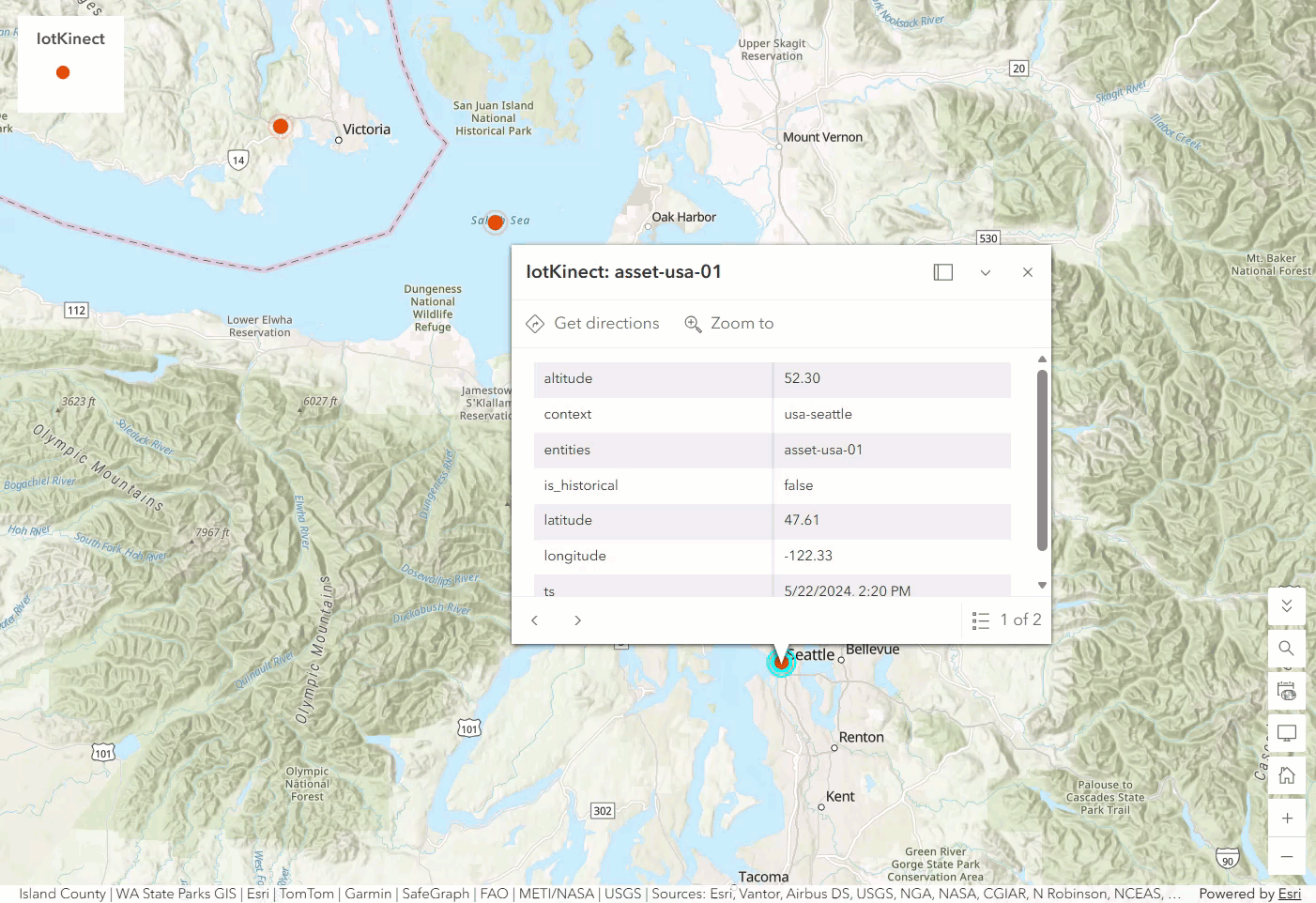The width and height of the screenshot is (1316, 903).
Task: Select the highlighted marker at Seattle
Action: (x=781, y=662)
